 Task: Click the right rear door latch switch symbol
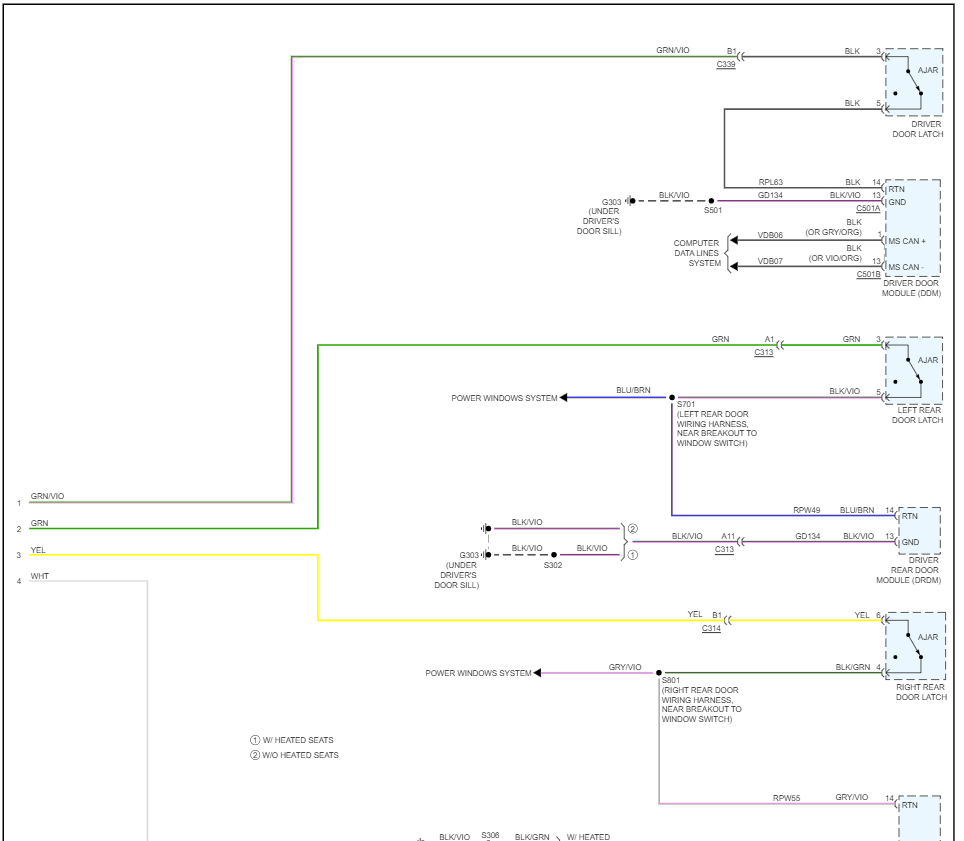tap(912, 648)
